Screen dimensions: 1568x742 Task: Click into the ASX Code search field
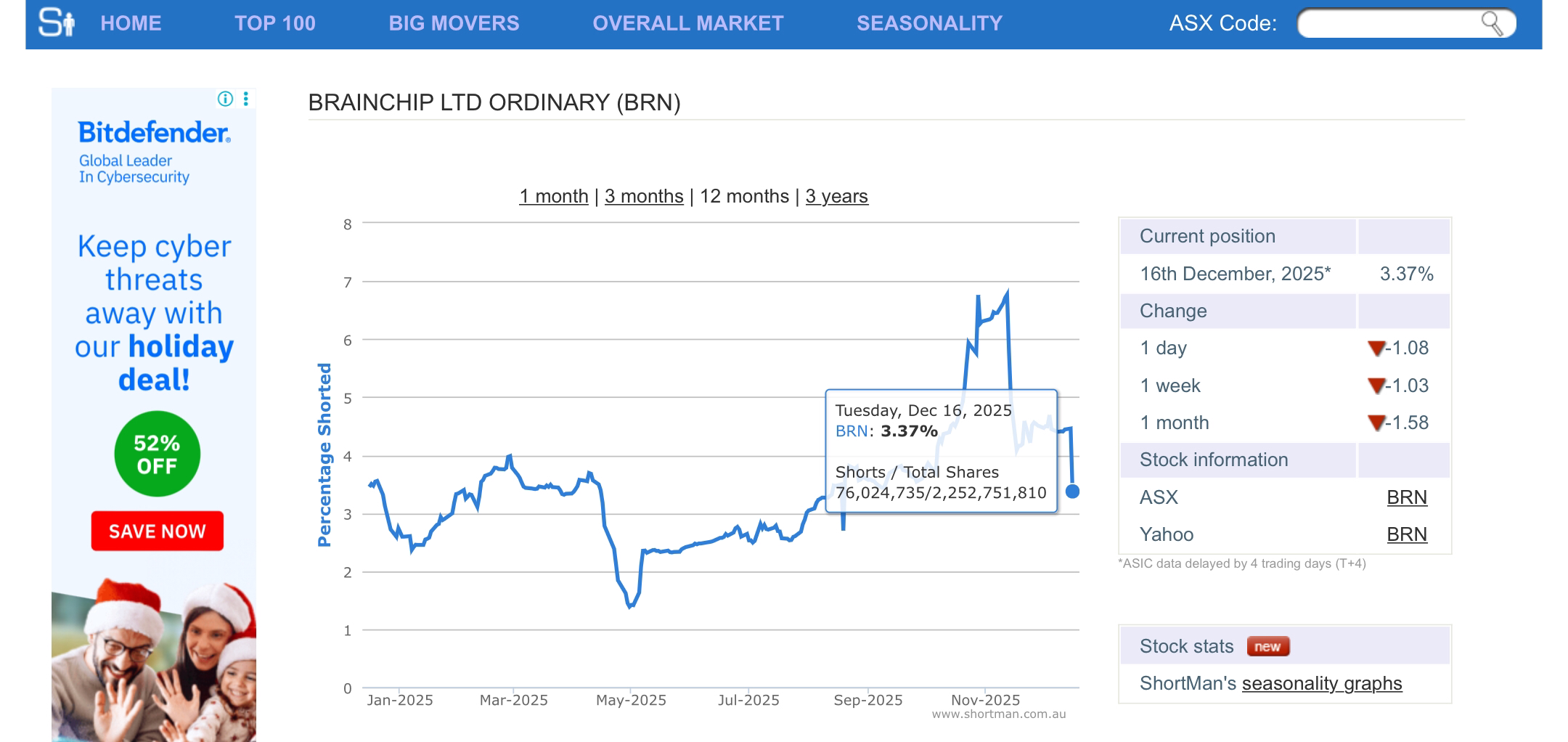(x=1387, y=23)
